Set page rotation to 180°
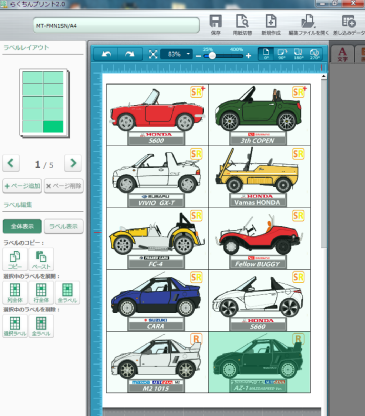 coord(298,54)
